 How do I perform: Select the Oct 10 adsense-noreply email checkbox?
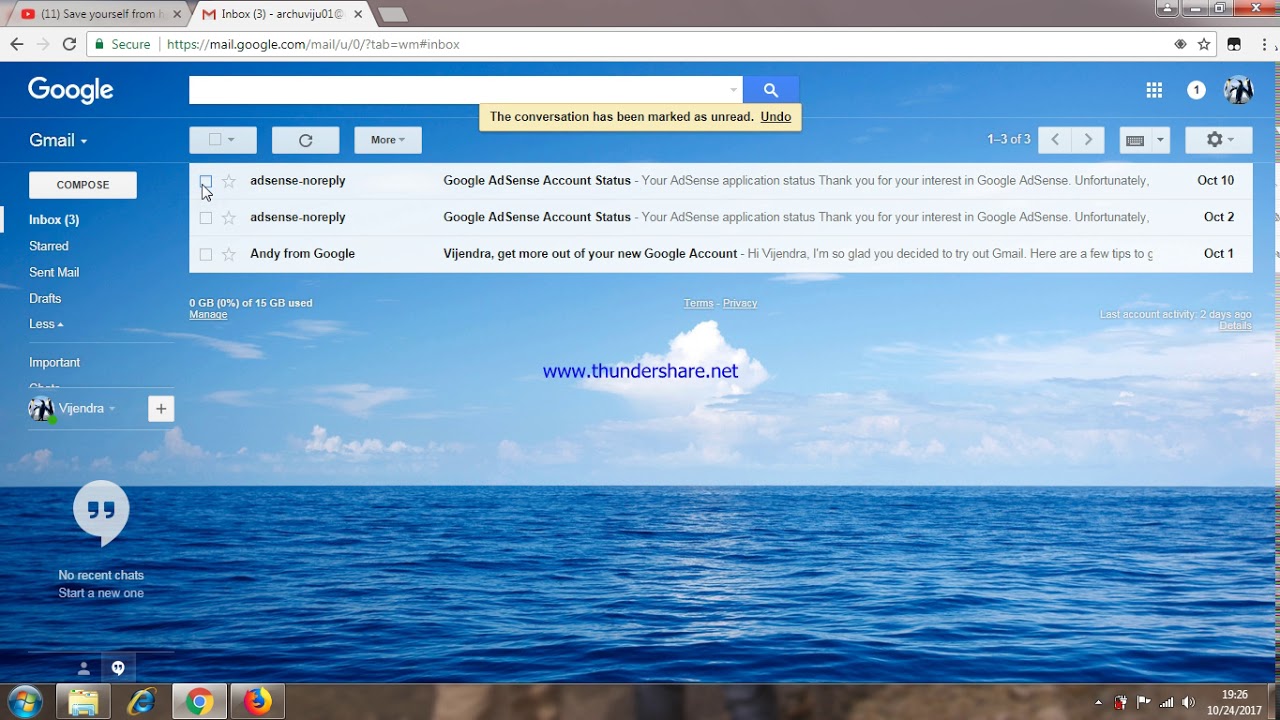tap(206, 181)
